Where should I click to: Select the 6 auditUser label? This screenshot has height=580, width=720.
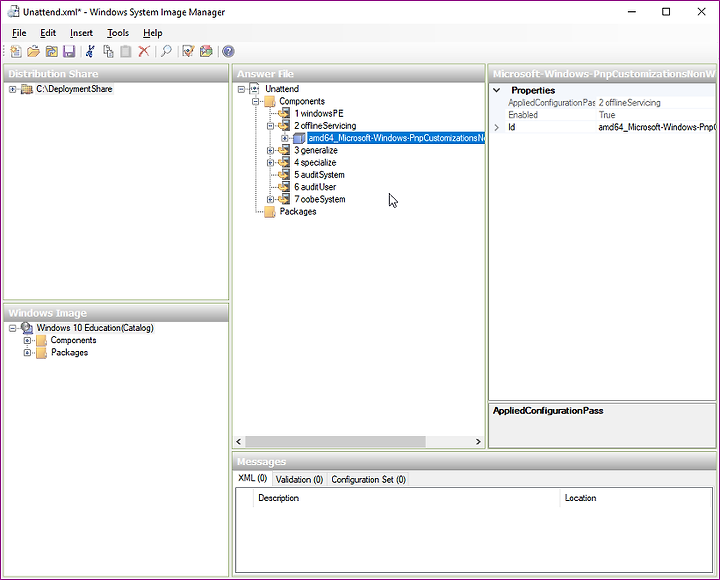point(315,187)
